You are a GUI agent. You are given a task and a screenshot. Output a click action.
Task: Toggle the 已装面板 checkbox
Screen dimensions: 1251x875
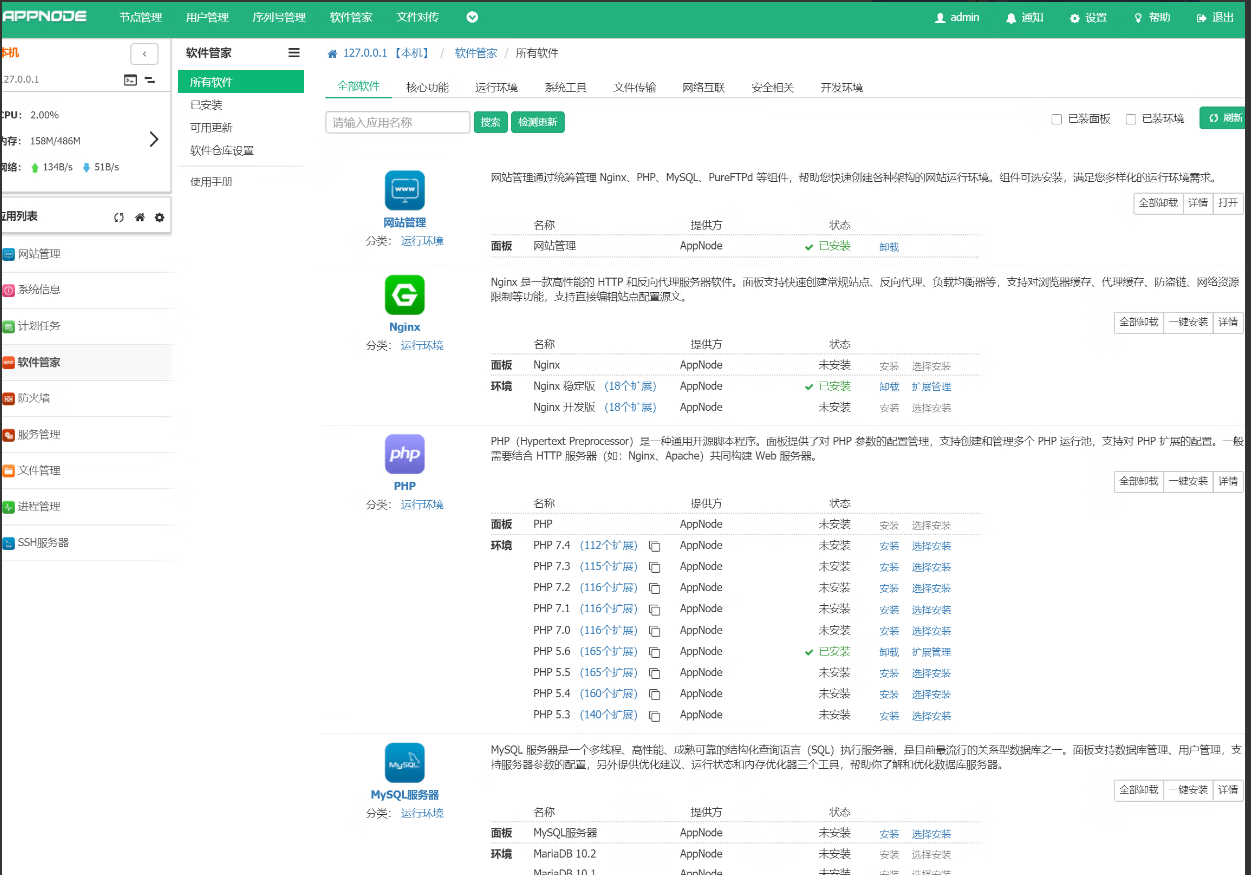[x=1056, y=119]
